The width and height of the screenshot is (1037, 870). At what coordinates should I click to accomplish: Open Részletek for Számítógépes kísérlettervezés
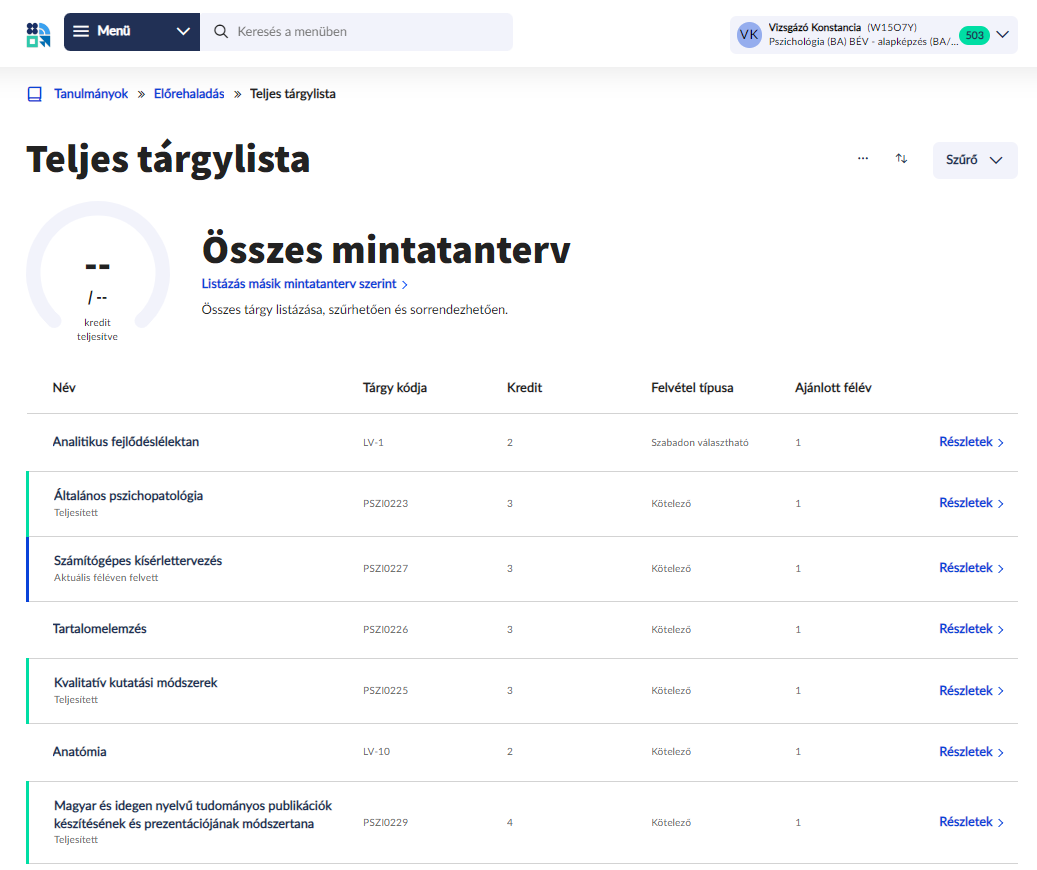click(972, 568)
